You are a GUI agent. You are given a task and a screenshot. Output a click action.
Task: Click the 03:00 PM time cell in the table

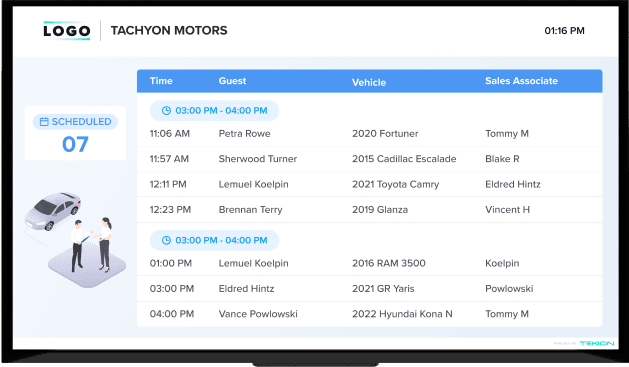click(x=172, y=289)
